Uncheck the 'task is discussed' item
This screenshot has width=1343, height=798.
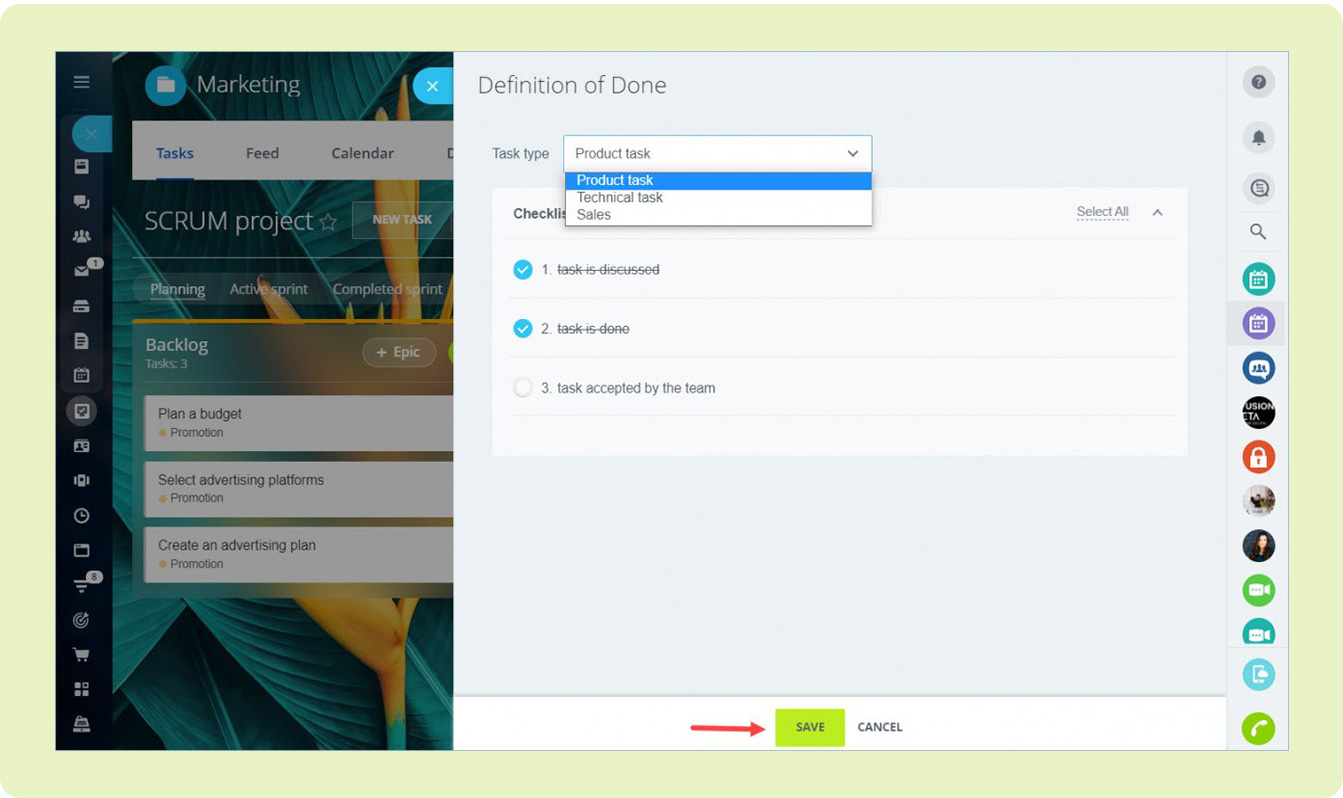click(522, 270)
